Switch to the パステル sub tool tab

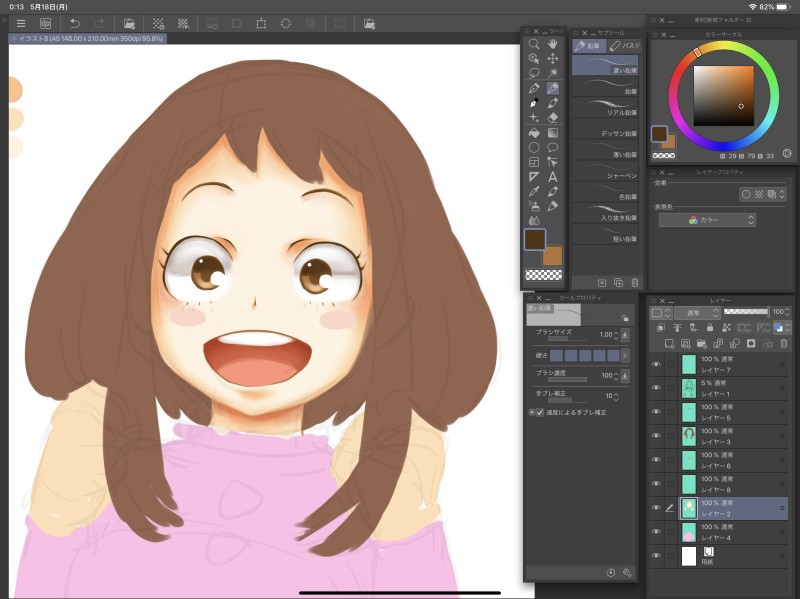point(625,46)
